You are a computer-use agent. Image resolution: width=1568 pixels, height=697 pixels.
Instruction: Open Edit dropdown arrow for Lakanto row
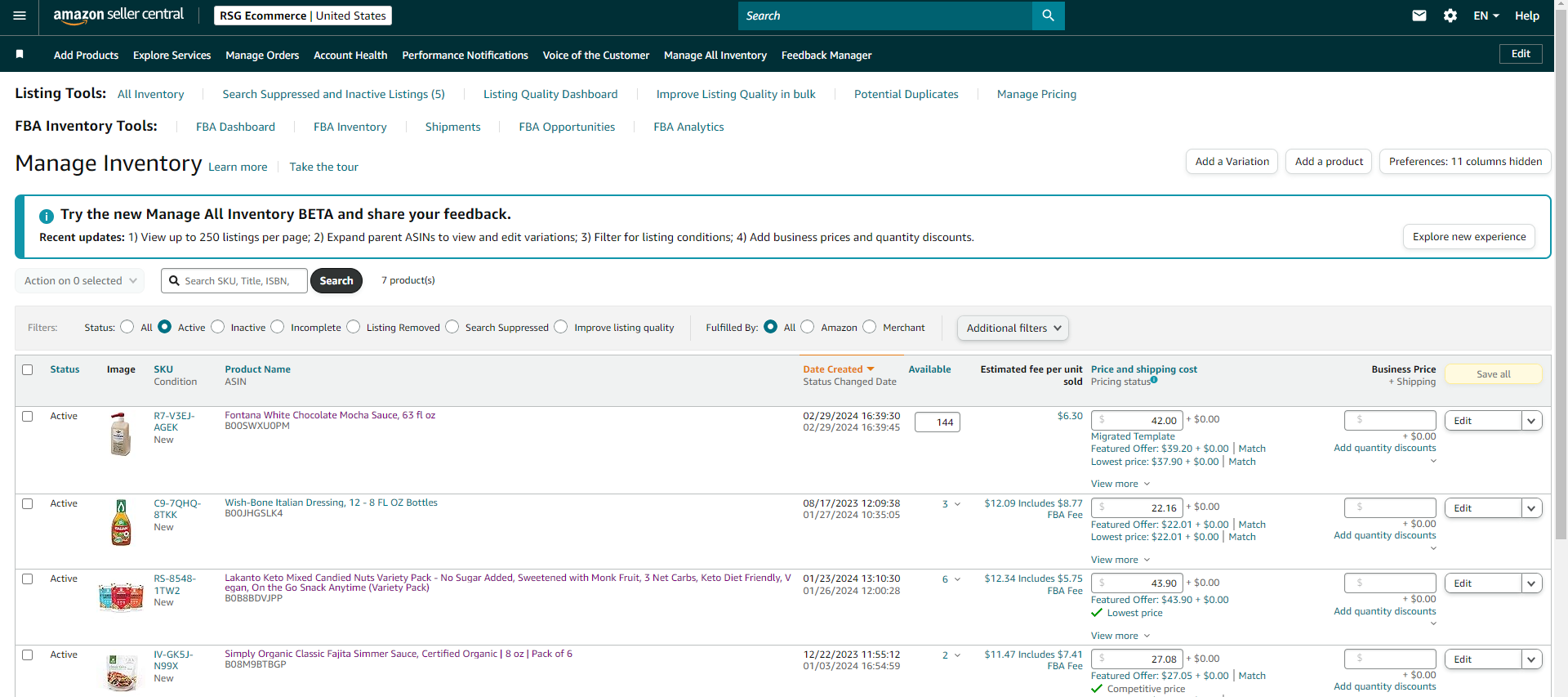tap(1531, 583)
